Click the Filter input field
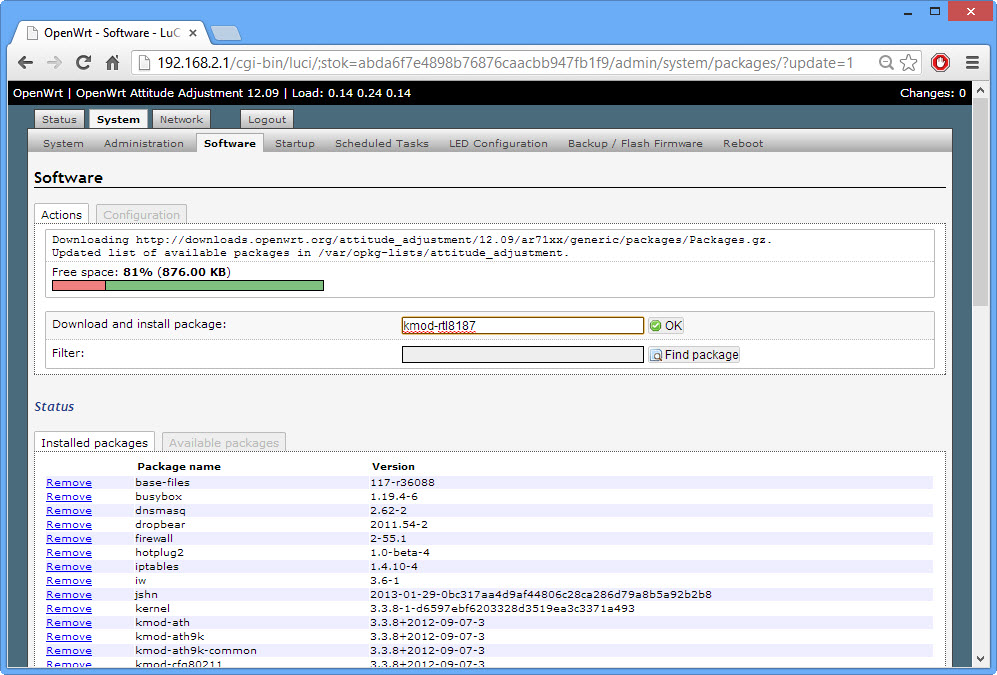Screen dimensions: 997x675 523,354
